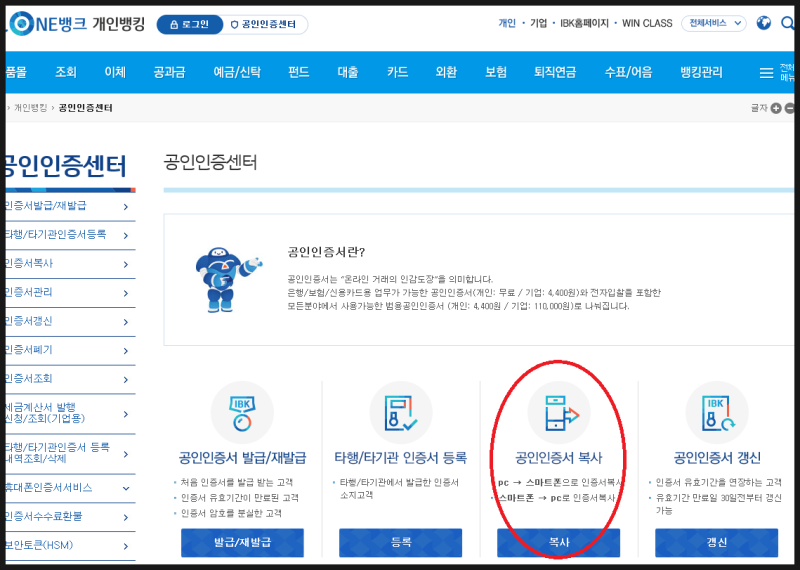
Task: Expand 인증서발급/재발급 sidebar item
Action: [x=68, y=206]
